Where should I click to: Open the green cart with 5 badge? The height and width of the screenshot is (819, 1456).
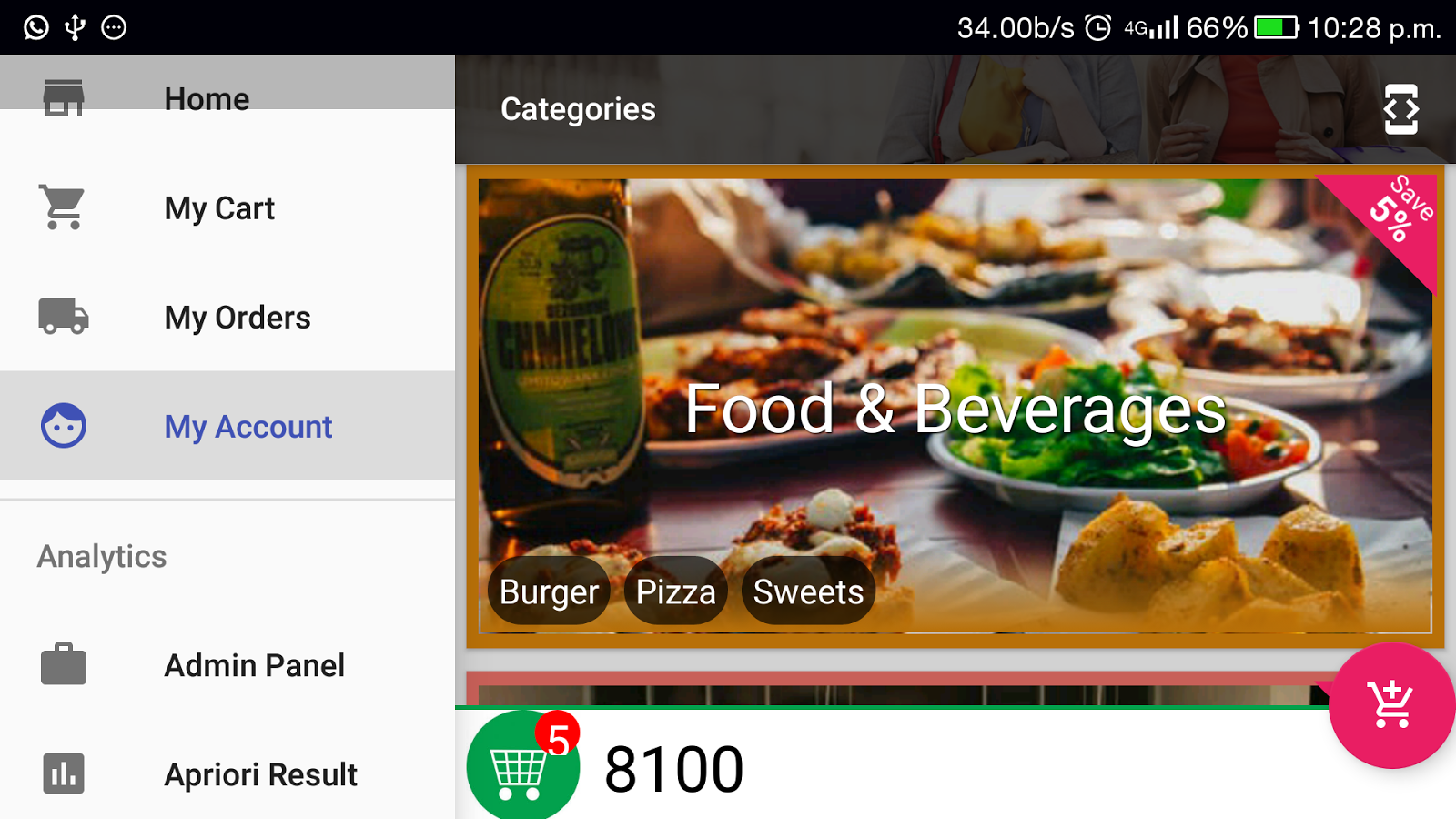tap(523, 766)
